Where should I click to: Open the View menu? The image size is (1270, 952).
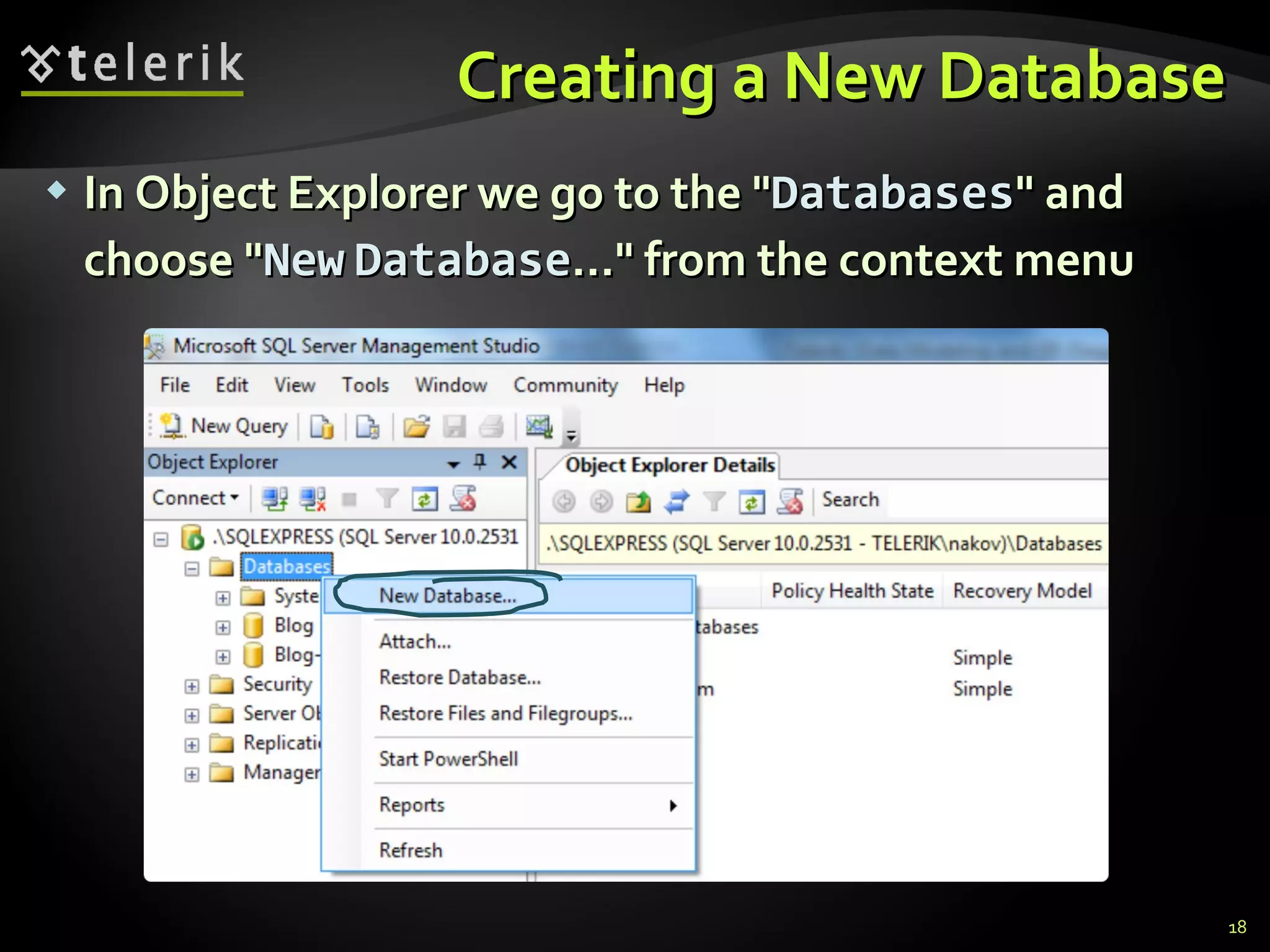coord(295,386)
